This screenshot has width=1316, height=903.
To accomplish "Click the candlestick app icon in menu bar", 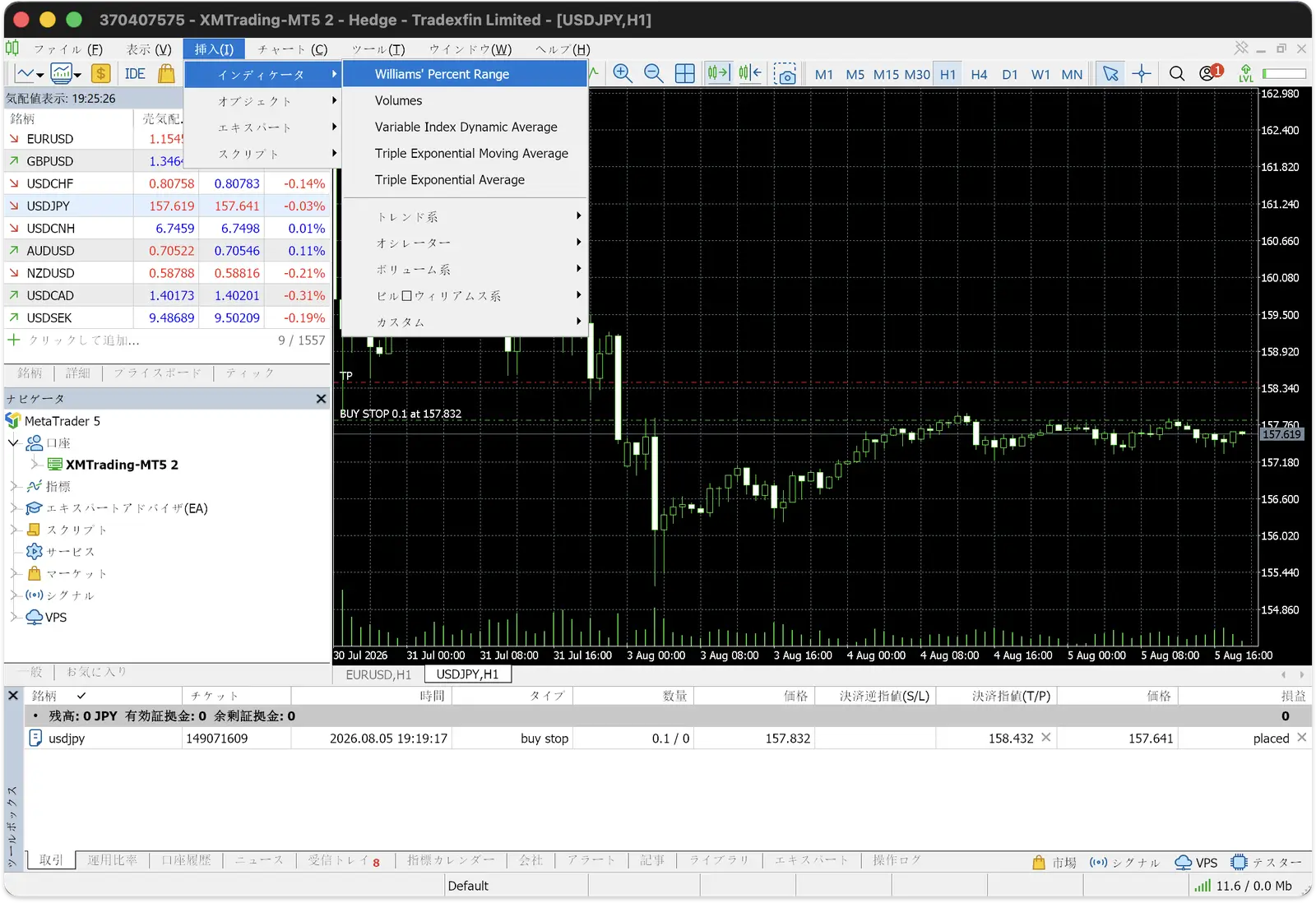I will 13,49.
